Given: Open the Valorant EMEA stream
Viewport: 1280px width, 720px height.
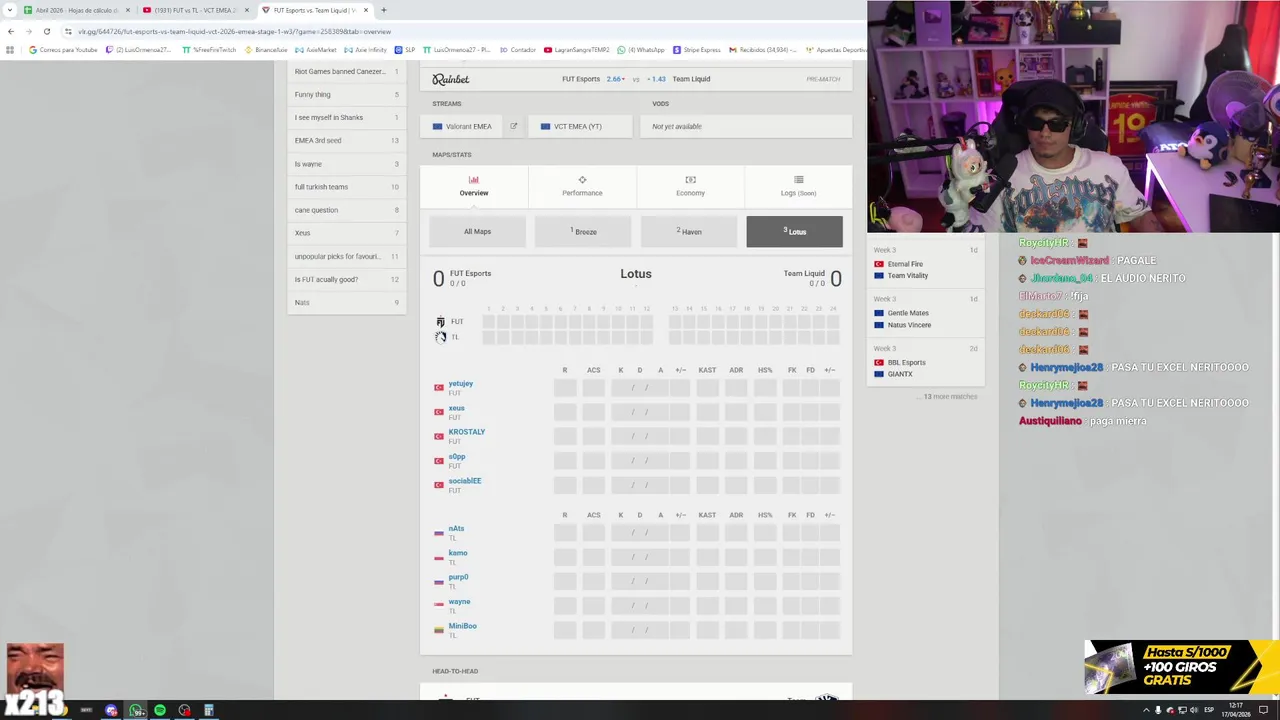Looking at the screenshot, I should (x=463, y=126).
